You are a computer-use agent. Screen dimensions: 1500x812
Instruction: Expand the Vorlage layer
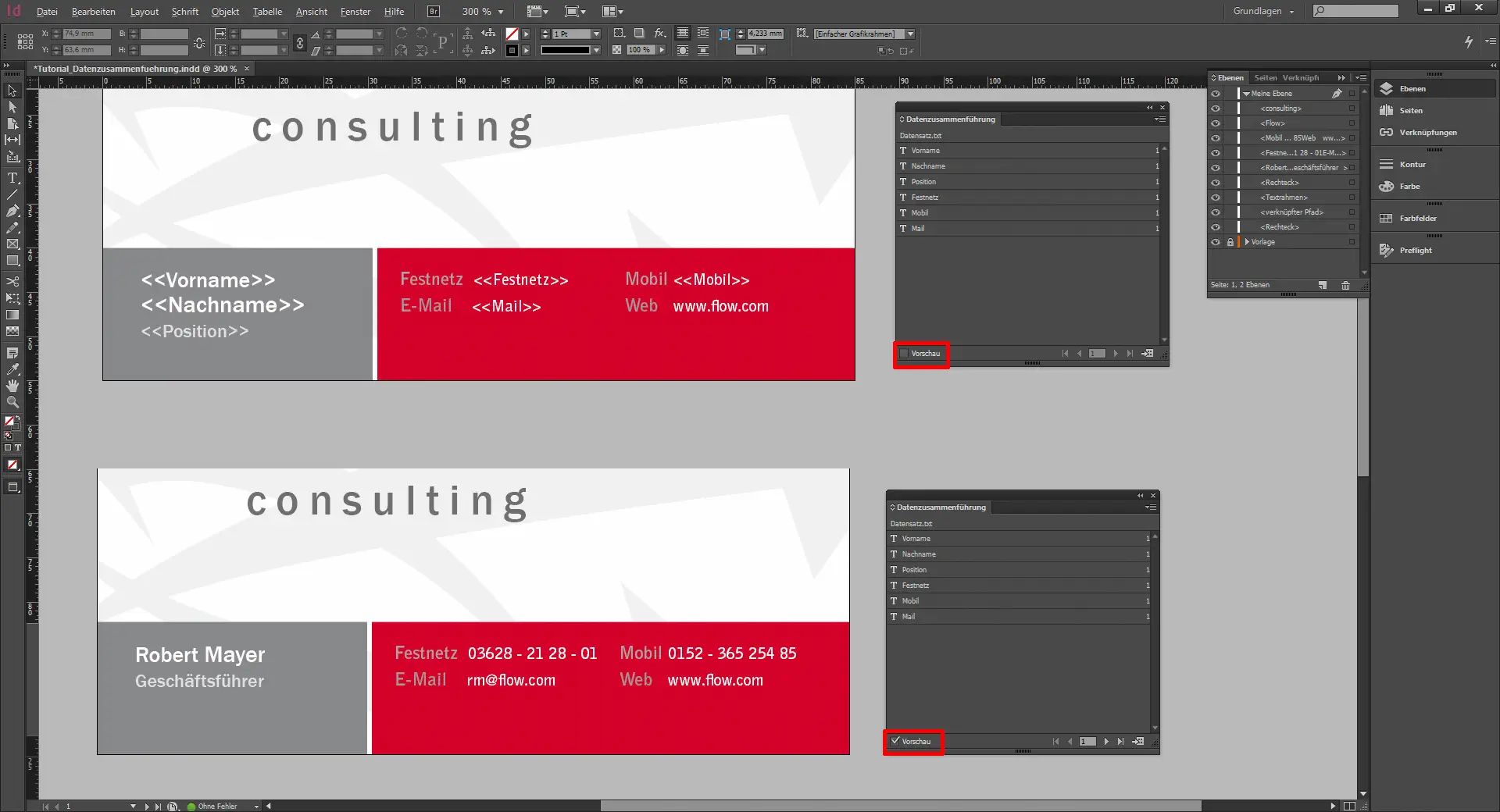click(x=1247, y=242)
